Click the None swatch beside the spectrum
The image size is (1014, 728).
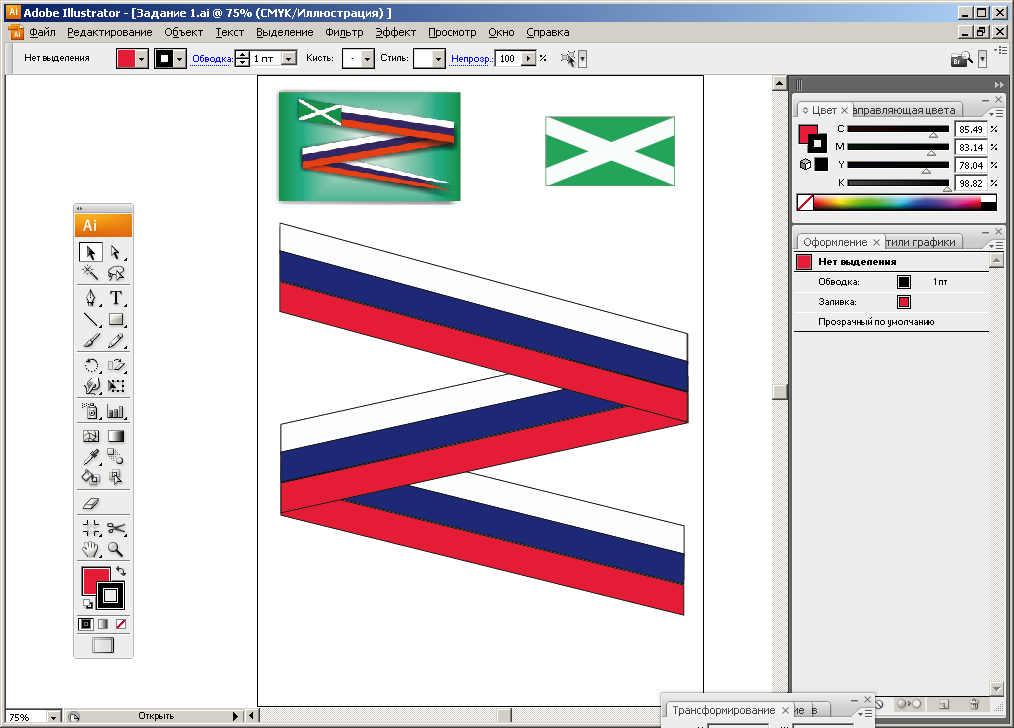pos(805,202)
